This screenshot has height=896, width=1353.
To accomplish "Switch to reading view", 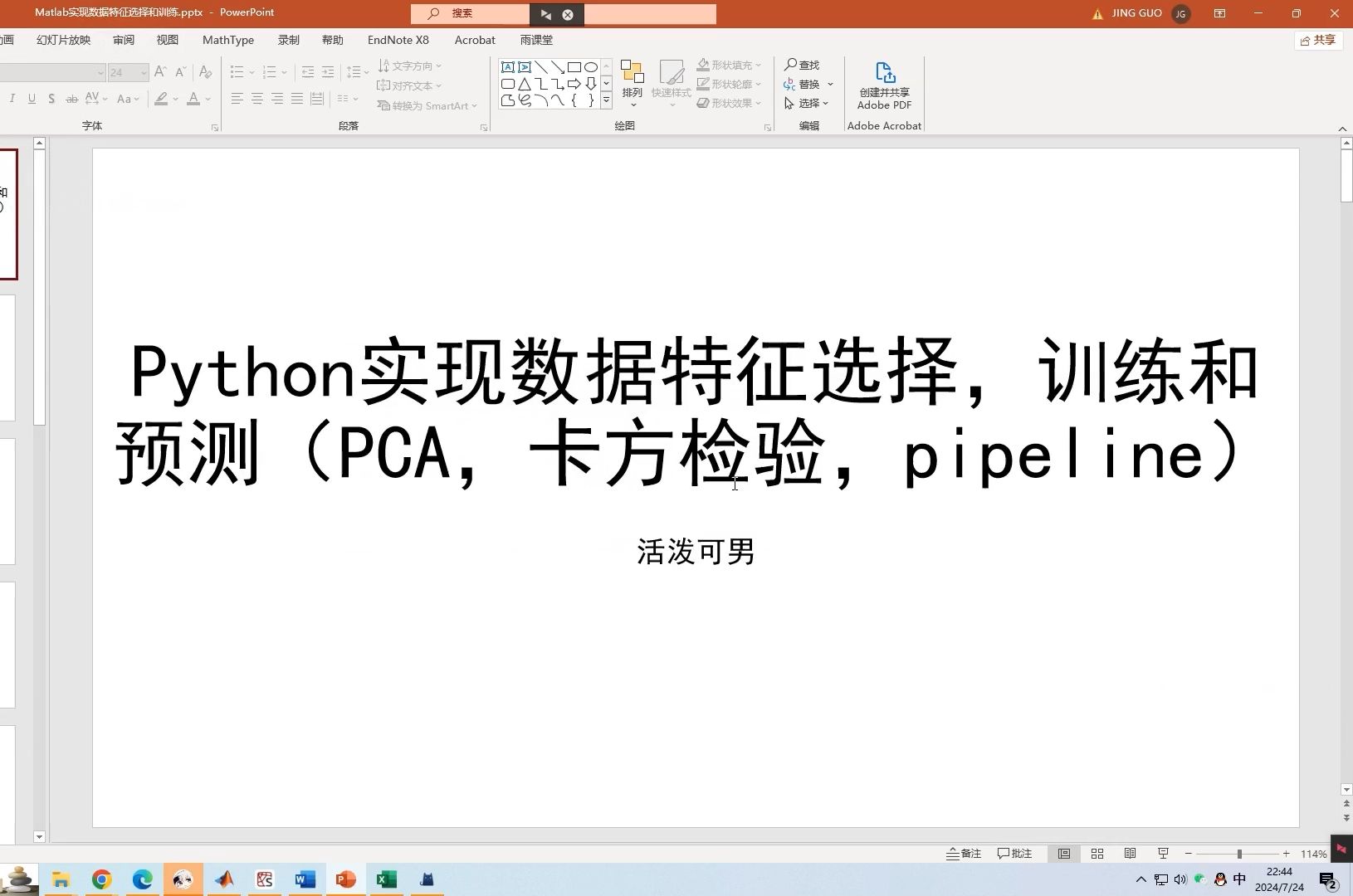I will (x=1131, y=854).
